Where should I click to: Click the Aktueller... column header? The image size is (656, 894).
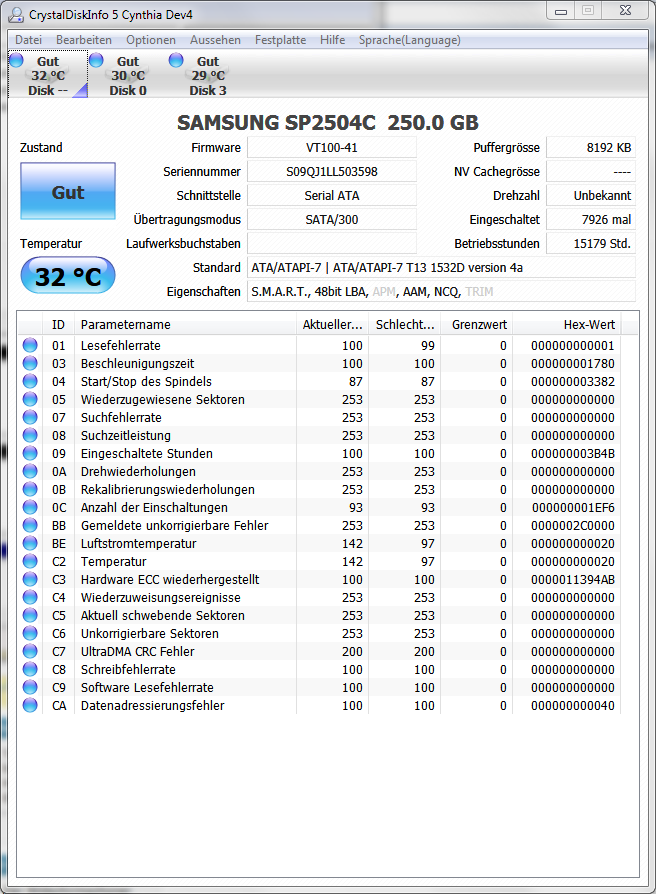coord(332,324)
